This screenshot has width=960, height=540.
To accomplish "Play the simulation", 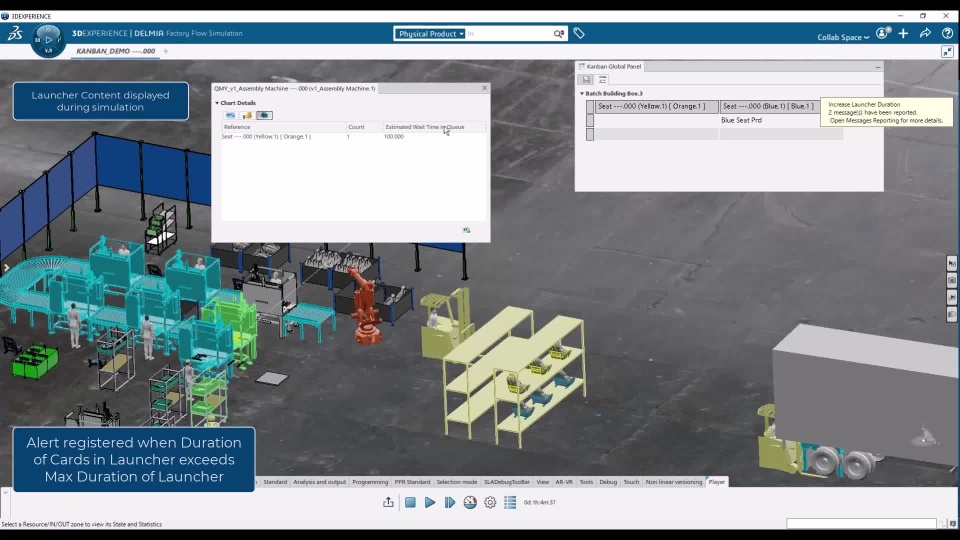I will point(430,502).
